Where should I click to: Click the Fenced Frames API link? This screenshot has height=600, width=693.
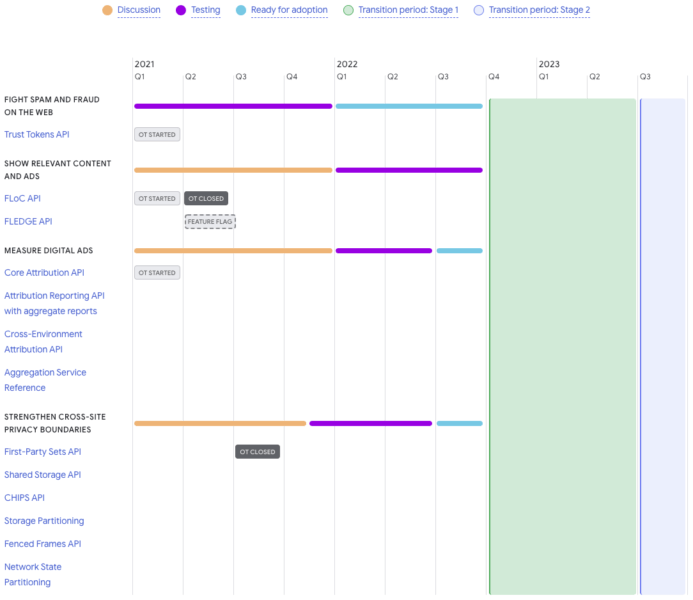(x=43, y=544)
